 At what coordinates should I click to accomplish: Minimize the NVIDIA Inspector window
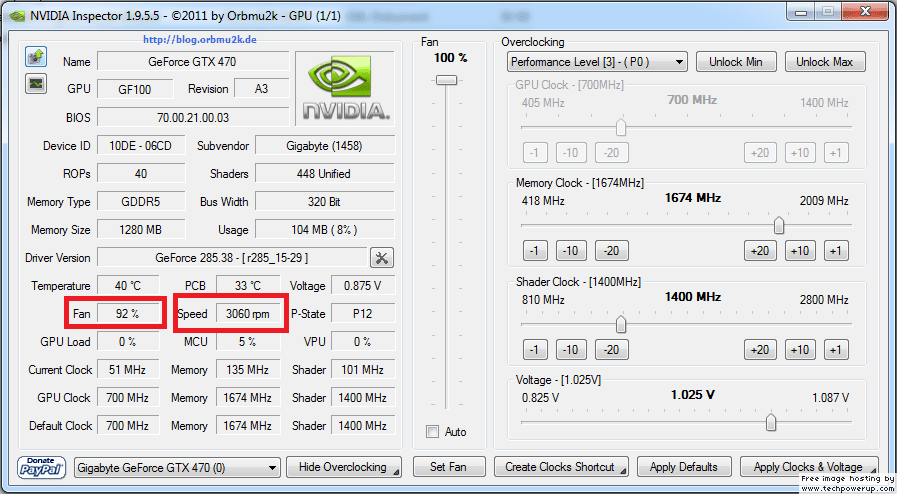pyautogui.click(x=801, y=11)
